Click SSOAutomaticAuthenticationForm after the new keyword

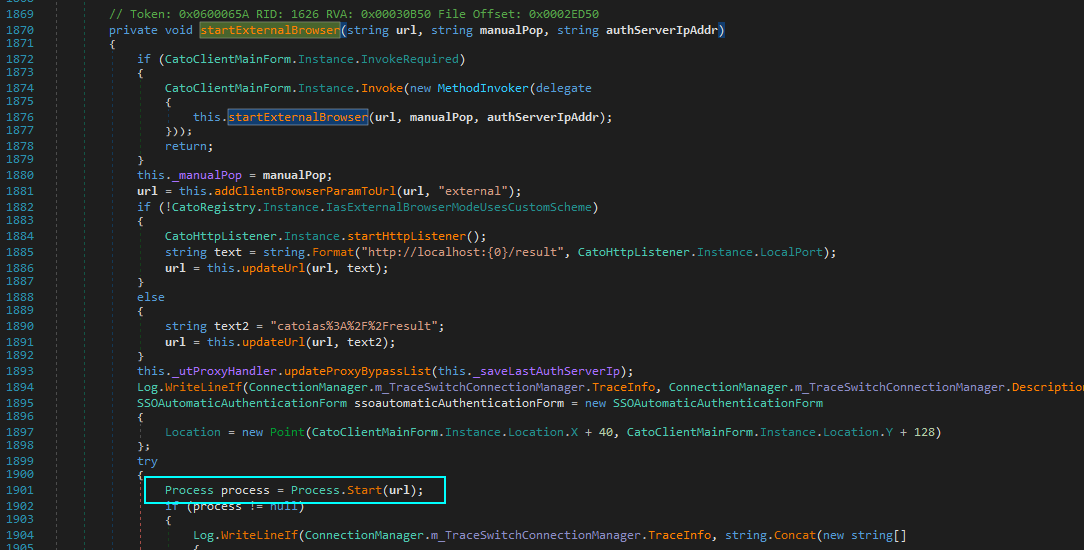click(718, 404)
